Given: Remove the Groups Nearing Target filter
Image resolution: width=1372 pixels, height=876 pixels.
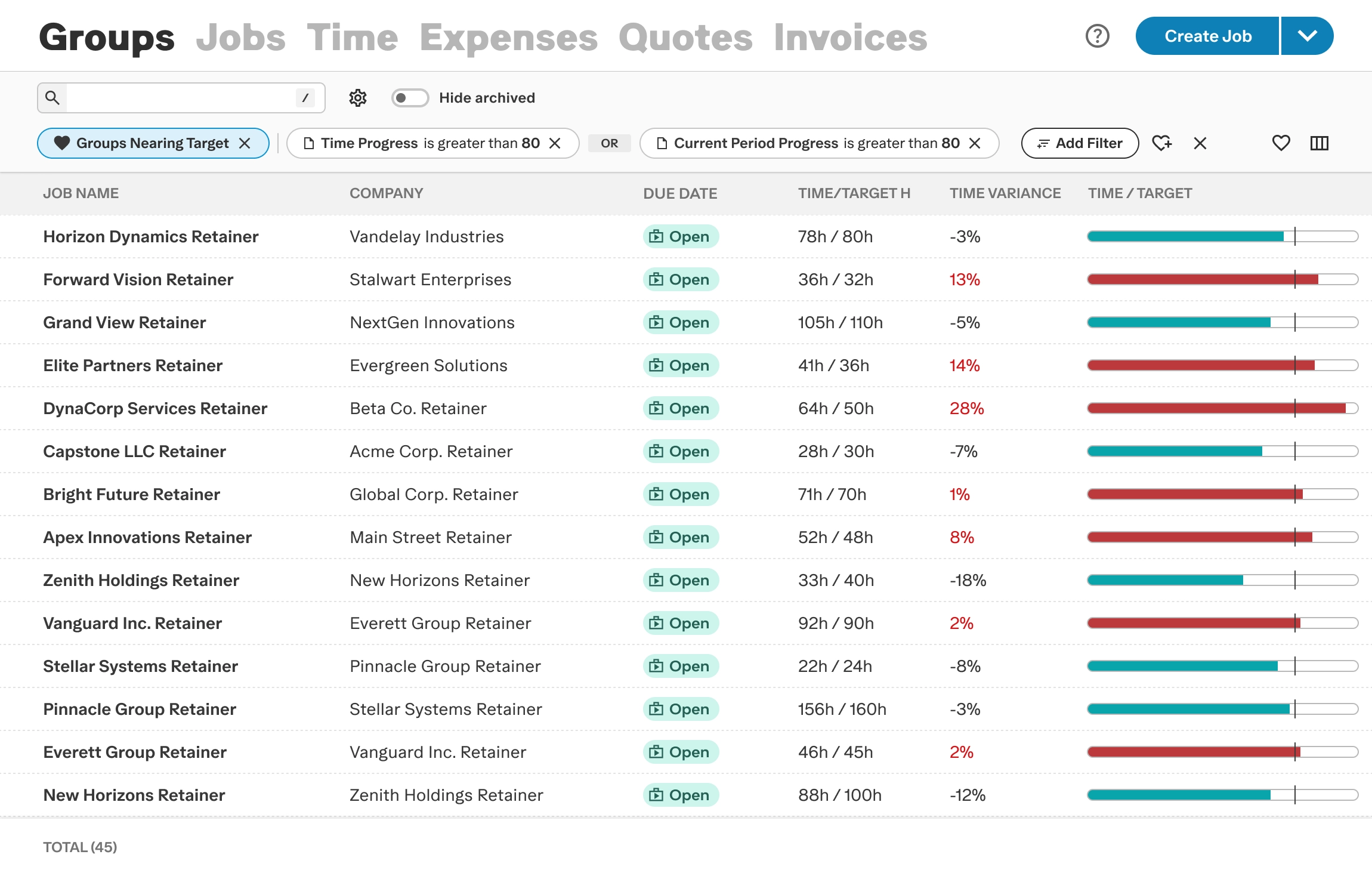Looking at the screenshot, I should click(245, 143).
